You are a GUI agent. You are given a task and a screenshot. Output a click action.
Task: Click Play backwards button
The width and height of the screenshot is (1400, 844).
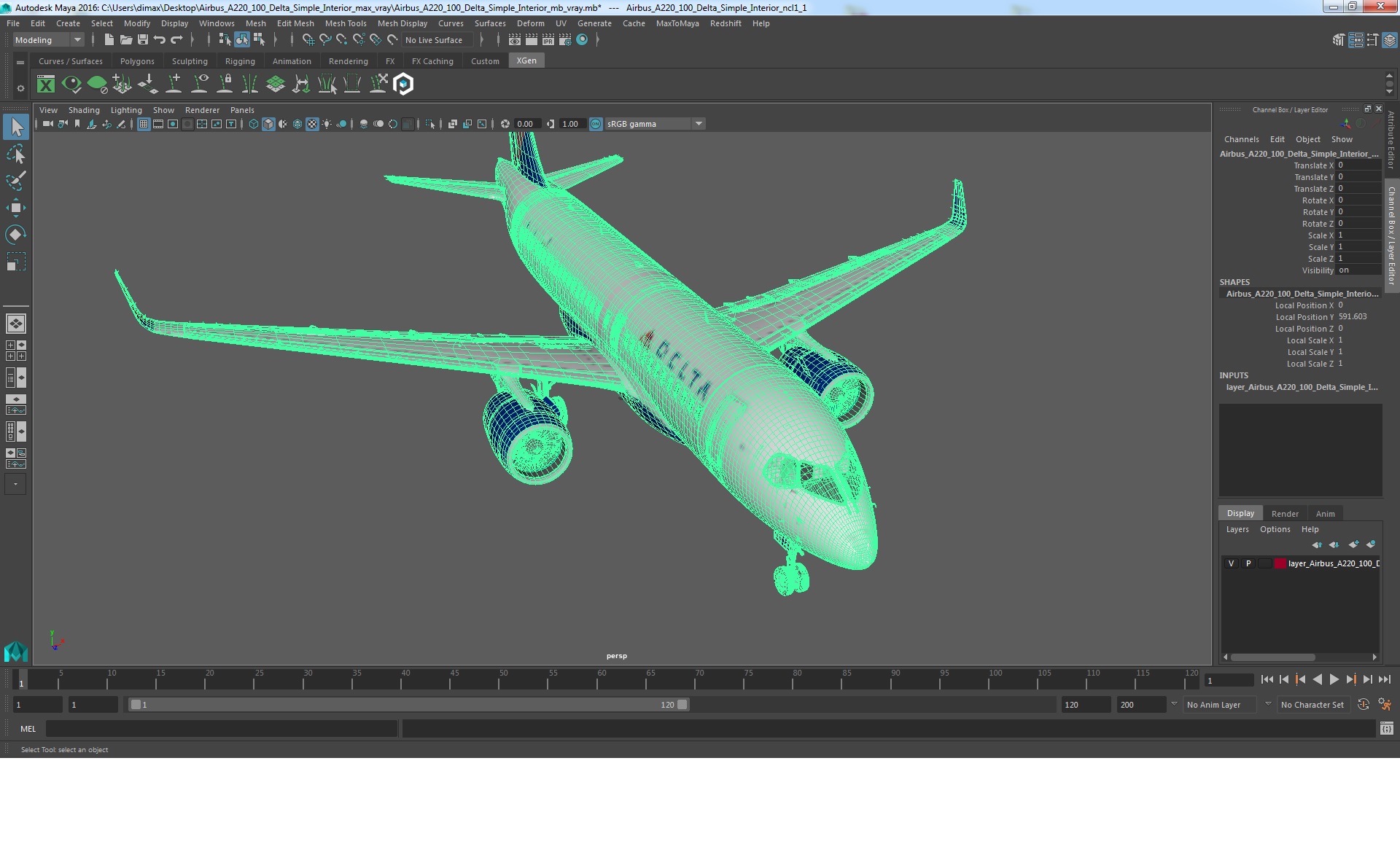pos(1317,679)
